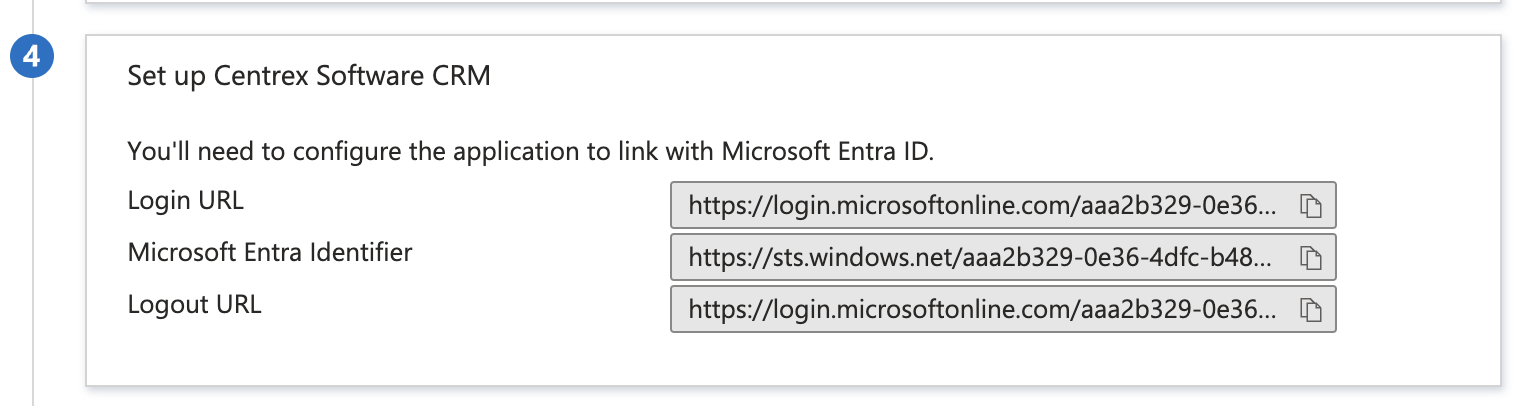Copy the Logout URL to clipboard
Viewport: 1540px width, 406px height.
[x=1311, y=310]
